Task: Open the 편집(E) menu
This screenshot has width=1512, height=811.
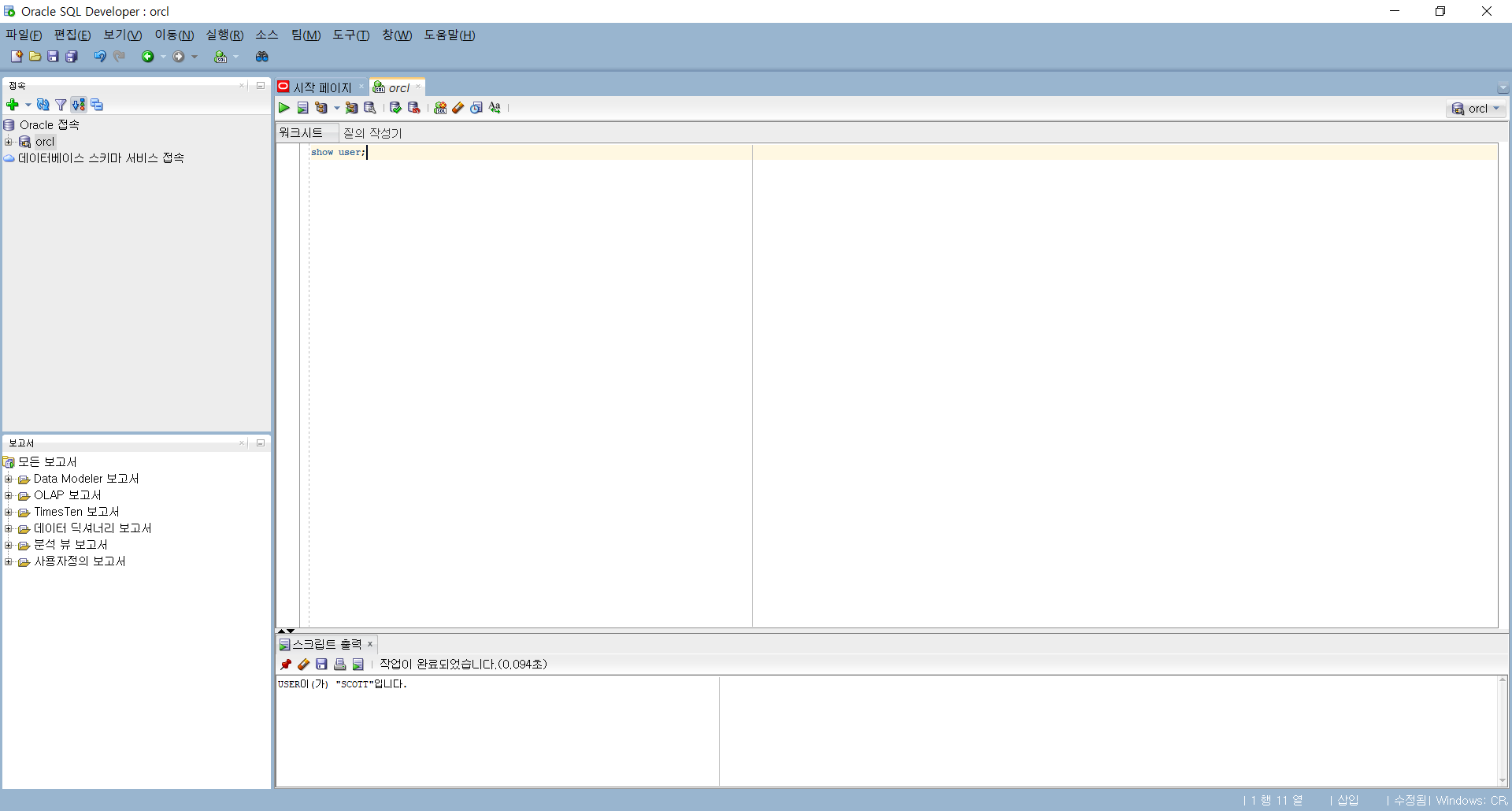Action: tap(72, 35)
